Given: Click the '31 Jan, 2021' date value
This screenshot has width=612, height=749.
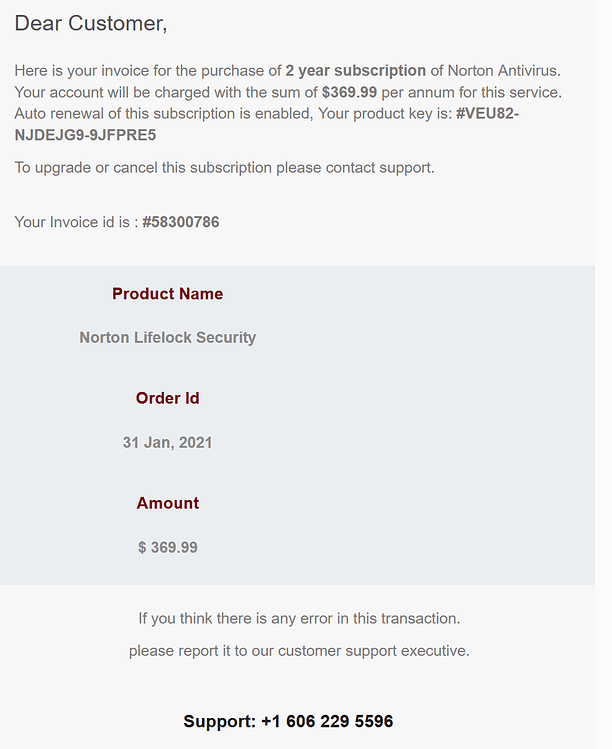Looking at the screenshot, I should coord(168,442).
